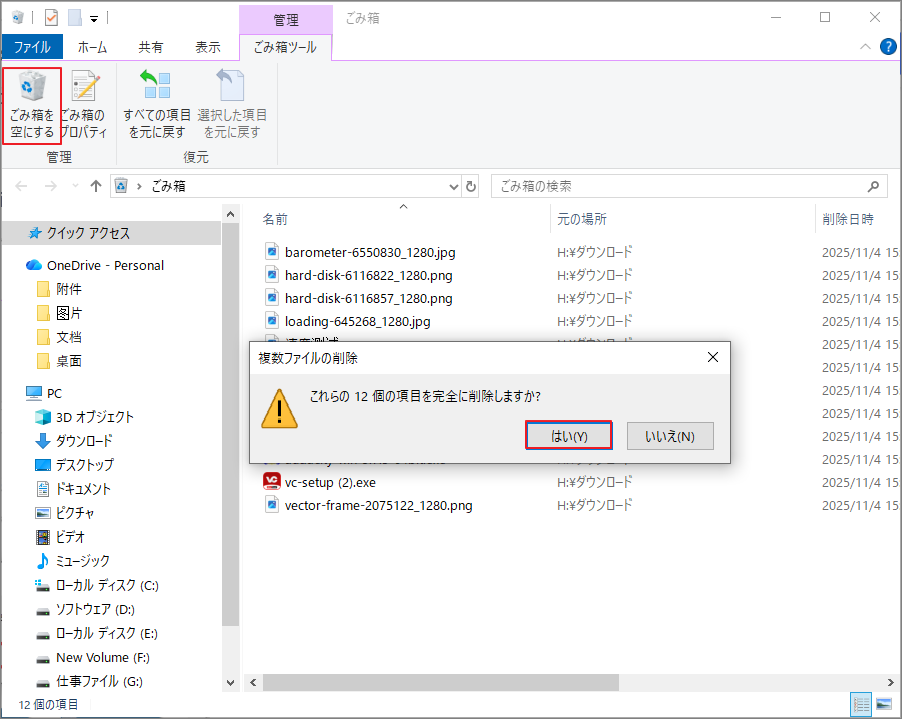Cancel deletion with いいえ(N) button
The width and height of the screenshot is (902, 719).
tap(670, 436)
